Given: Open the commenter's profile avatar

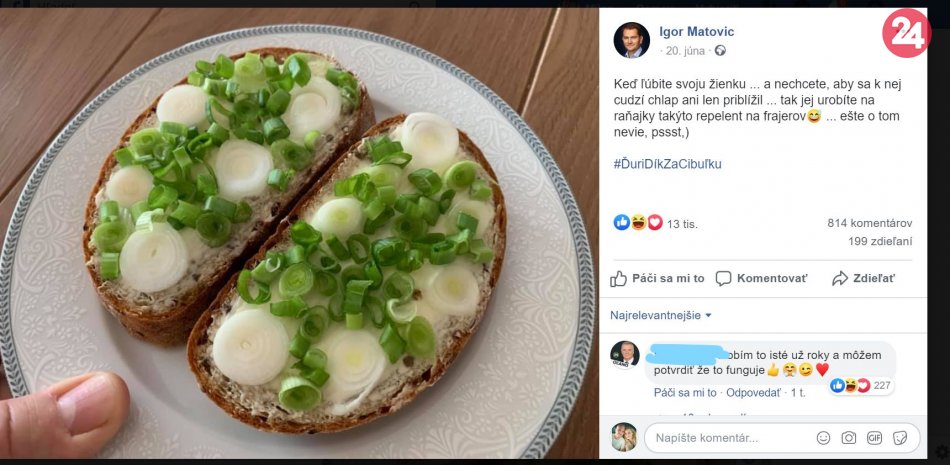Looking at the screenshot, I should [625, 355].
